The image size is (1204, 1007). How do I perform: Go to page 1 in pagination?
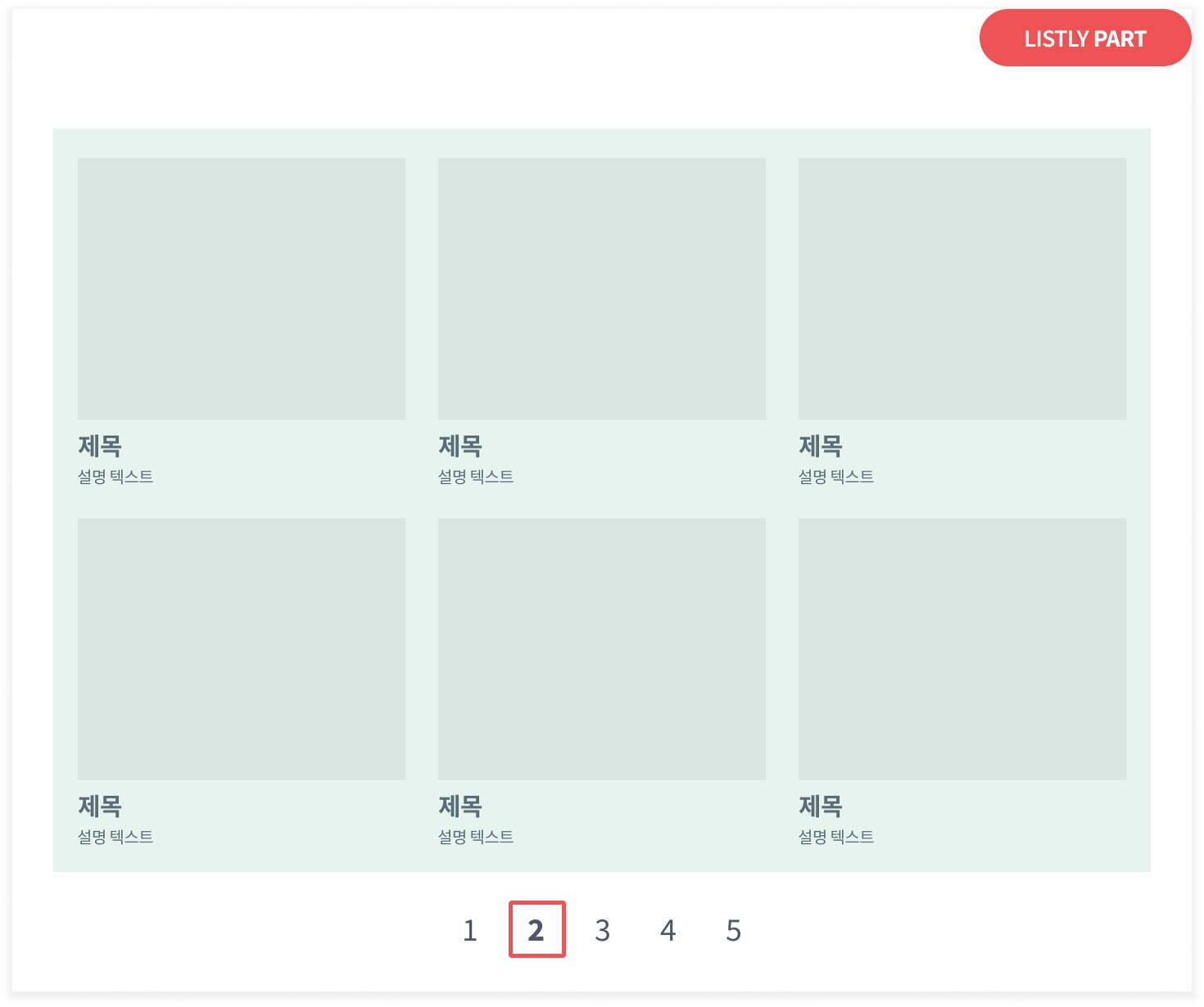tap(470, 930)
